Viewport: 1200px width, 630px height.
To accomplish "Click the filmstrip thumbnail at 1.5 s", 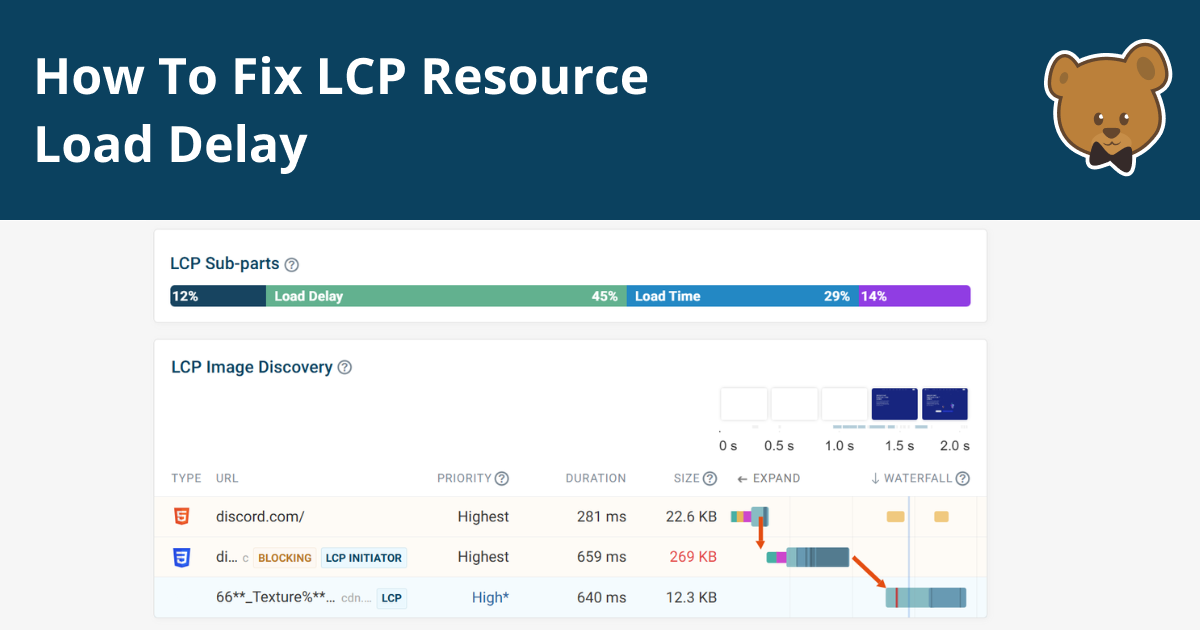I will point(894,403).
